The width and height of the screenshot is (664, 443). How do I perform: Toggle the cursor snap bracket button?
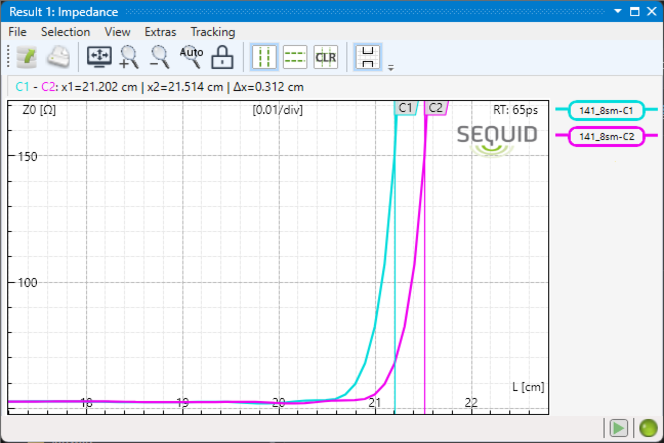[367, 57]
